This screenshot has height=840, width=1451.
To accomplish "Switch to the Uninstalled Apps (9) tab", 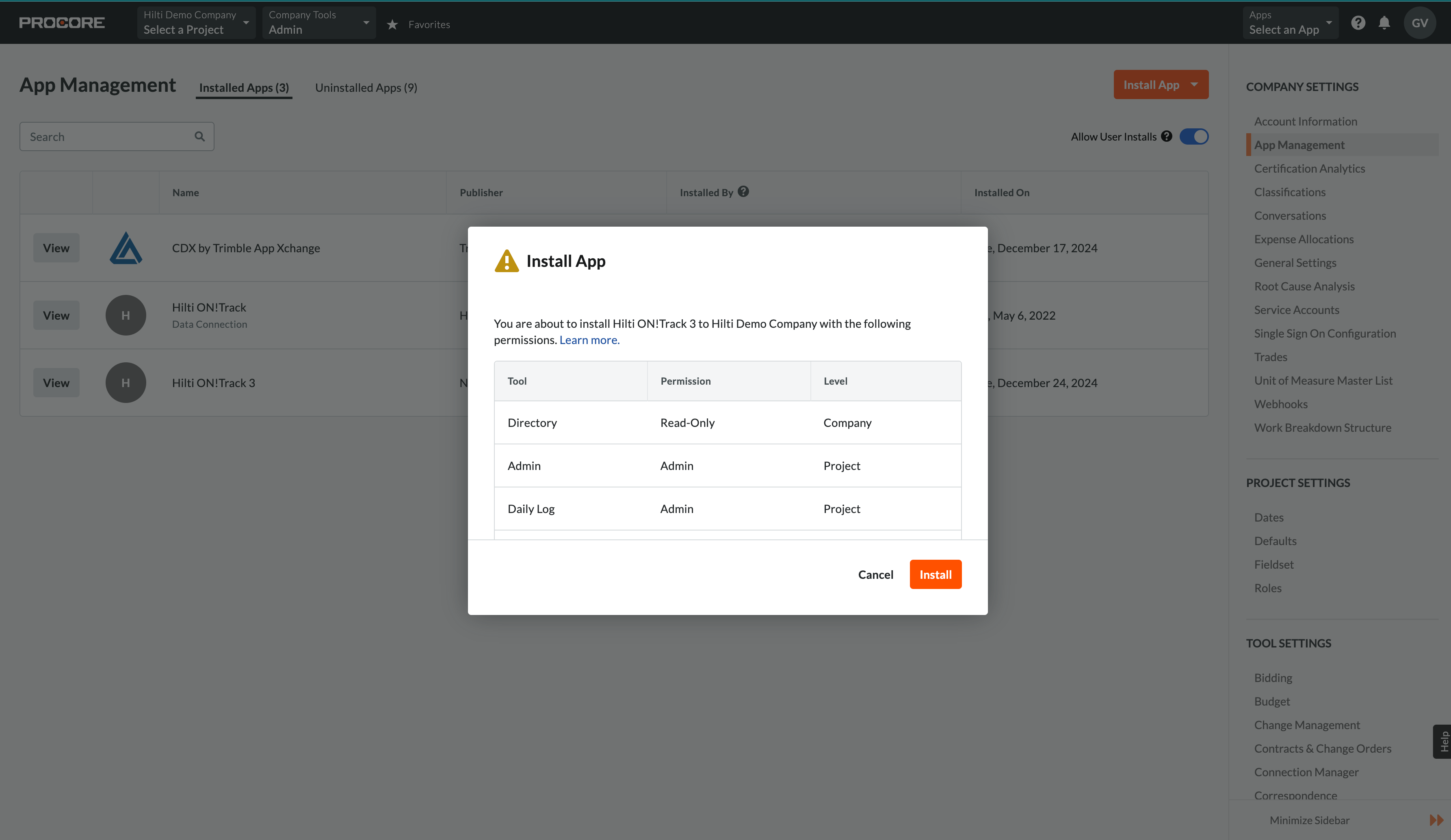I will tap(366, 87).
